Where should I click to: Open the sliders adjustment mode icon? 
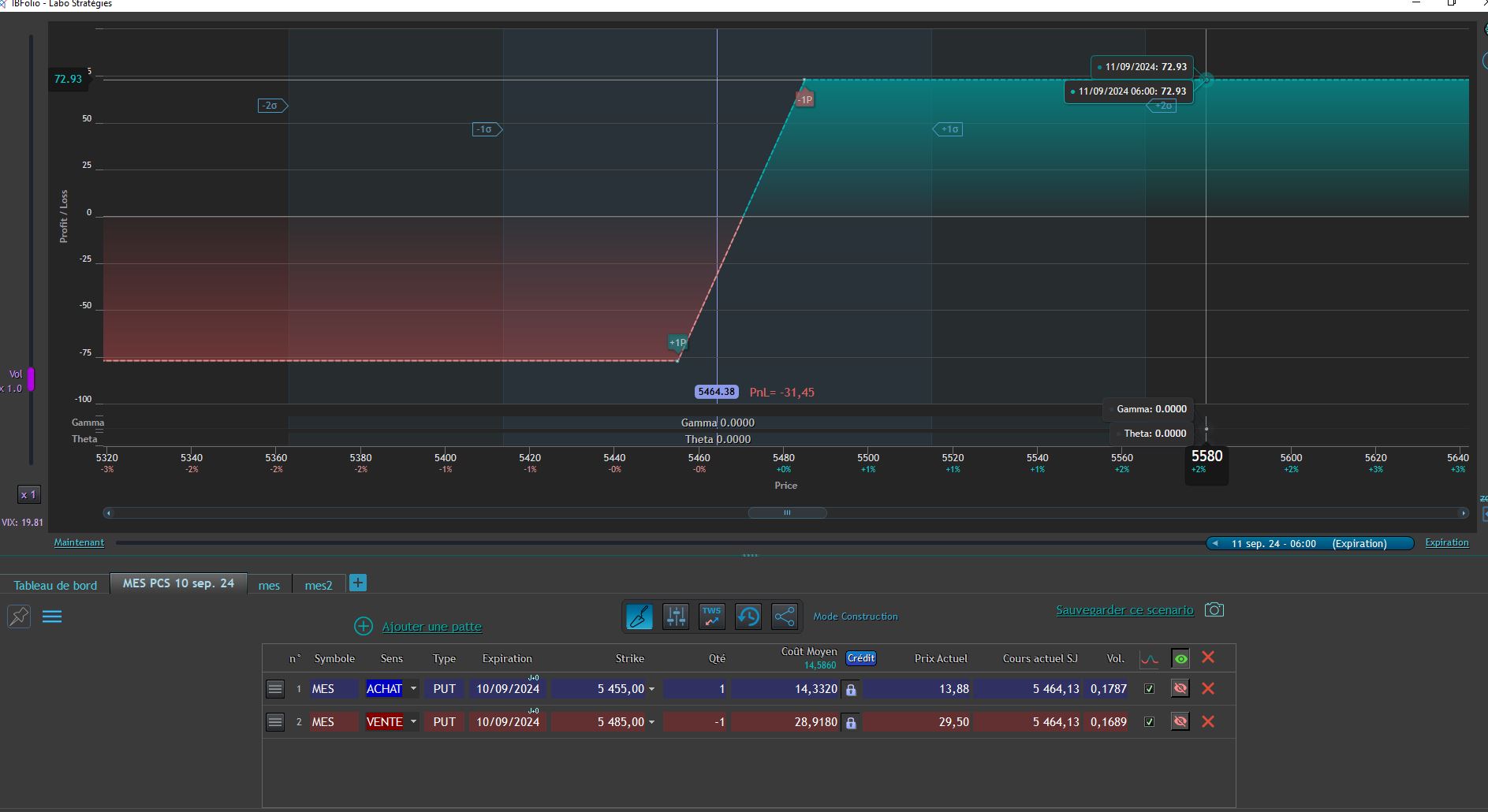(676, 616)
